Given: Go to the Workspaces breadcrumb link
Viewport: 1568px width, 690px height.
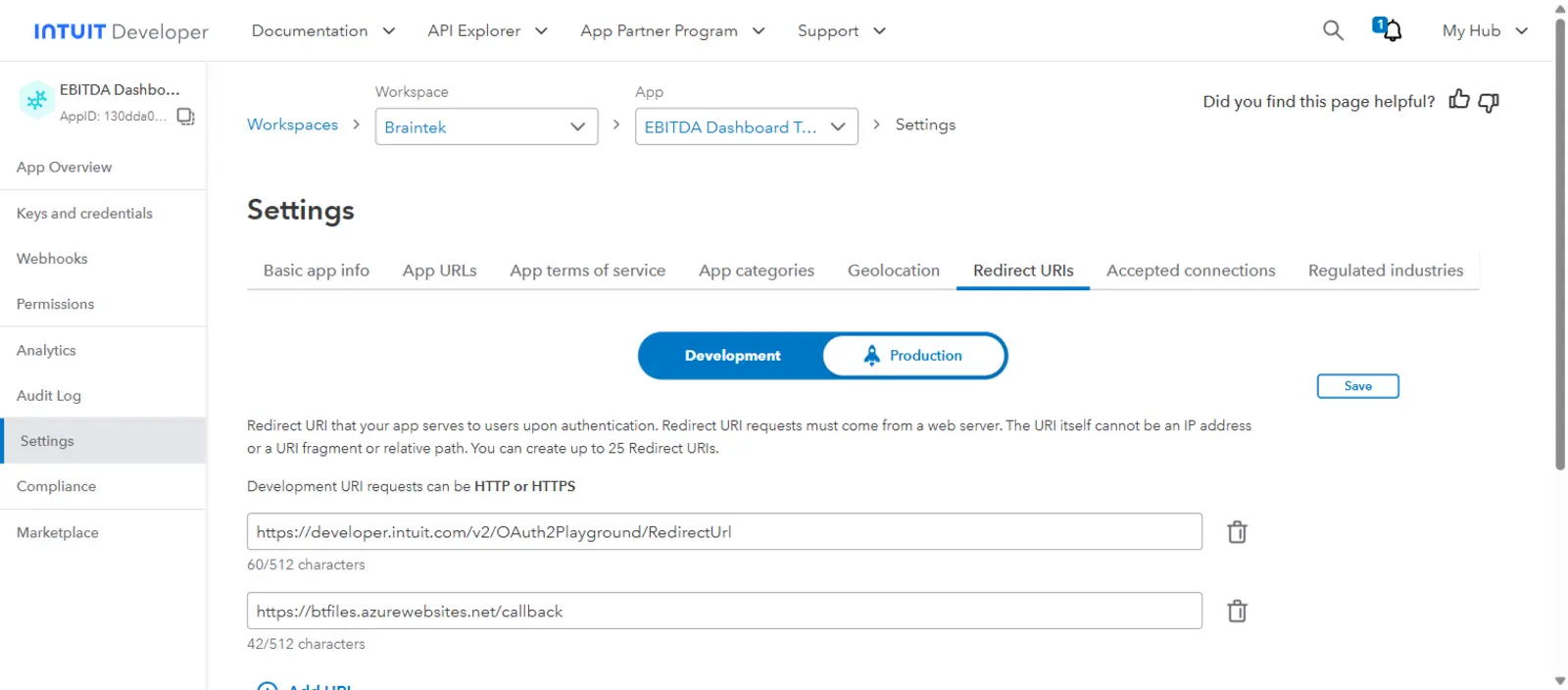Looking at the screenshot, I should click(292, 124).
